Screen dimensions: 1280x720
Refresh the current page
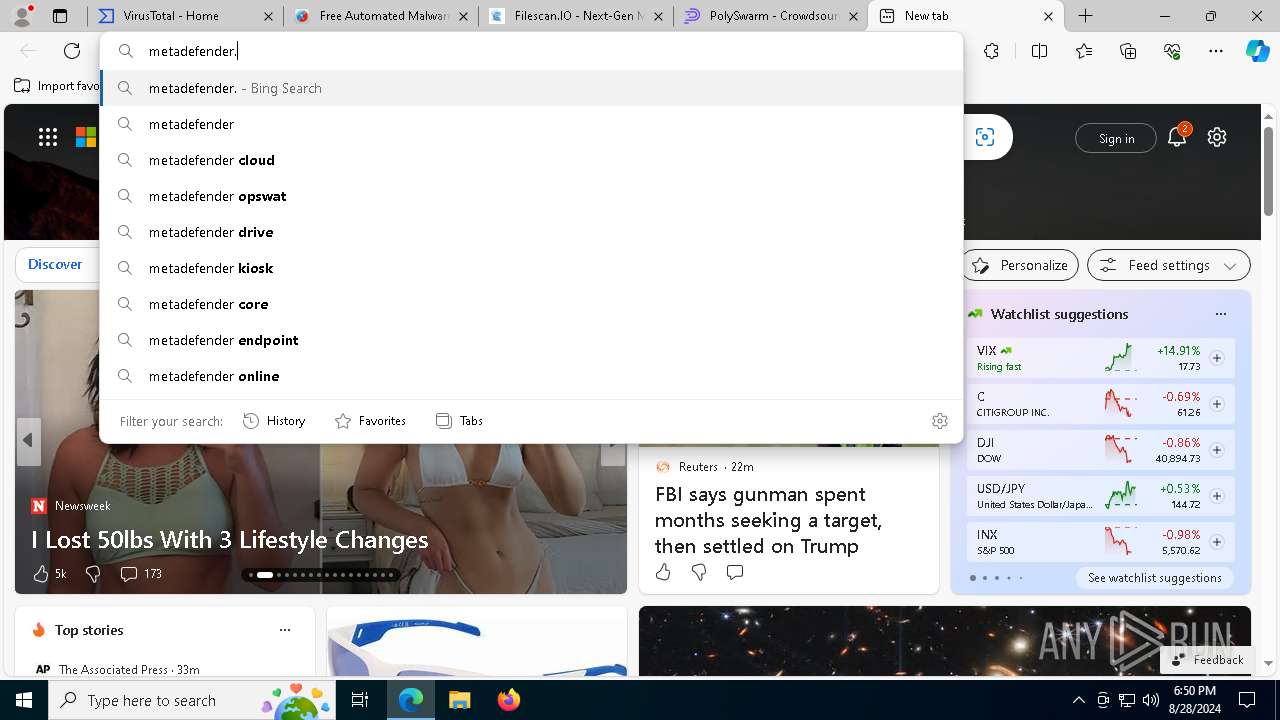pos(72,51)
